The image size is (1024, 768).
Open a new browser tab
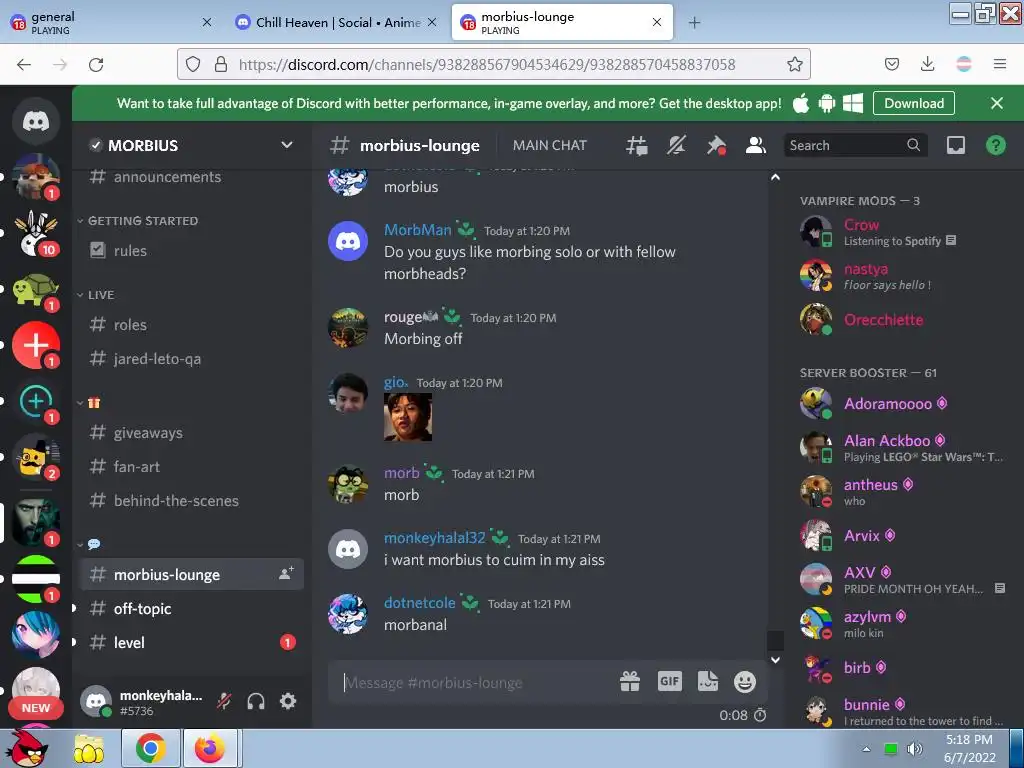pyautogui.click(x=694, y=23)
